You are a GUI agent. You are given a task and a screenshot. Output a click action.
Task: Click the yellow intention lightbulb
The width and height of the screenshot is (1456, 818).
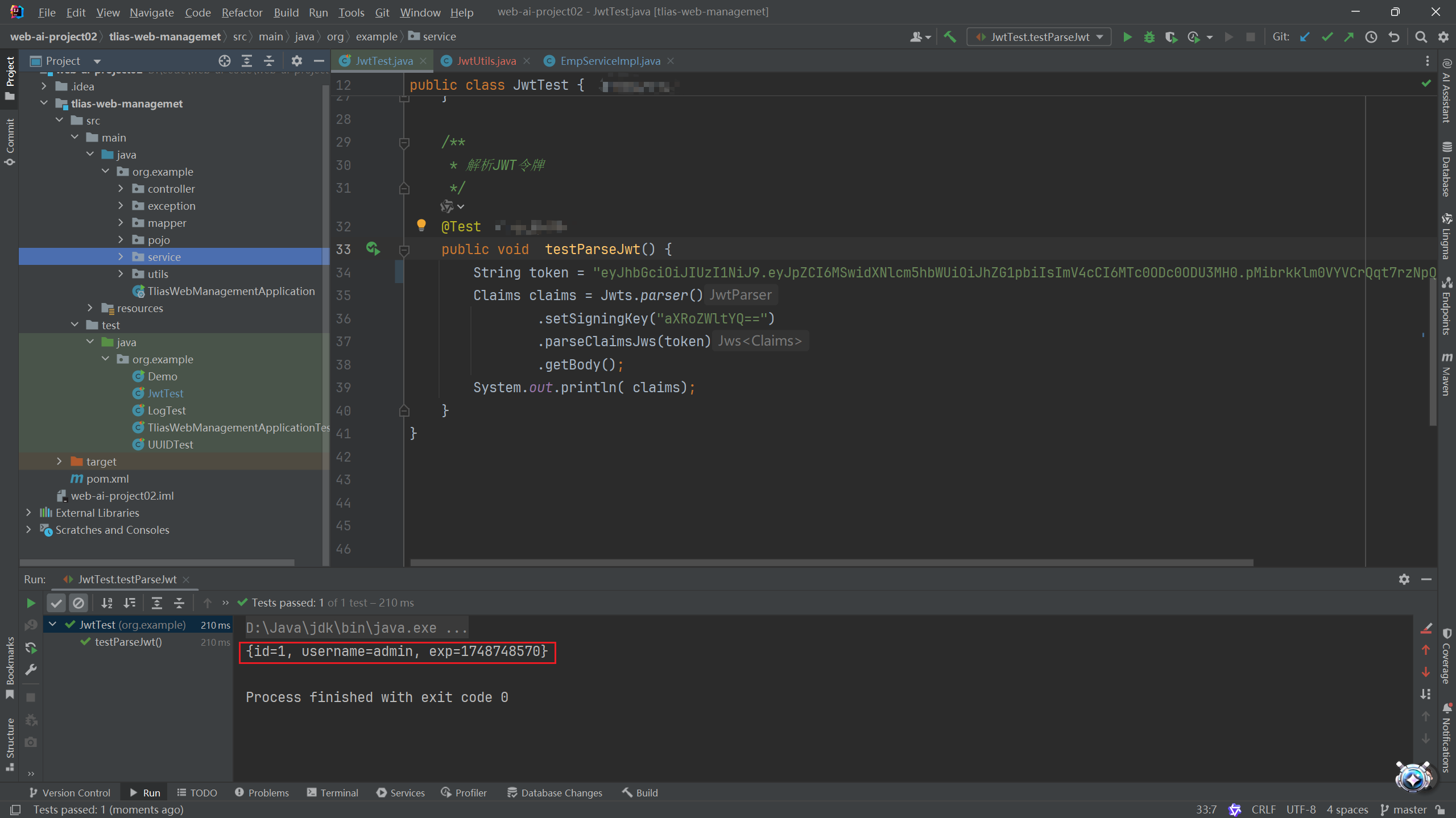tap(421, 226)
